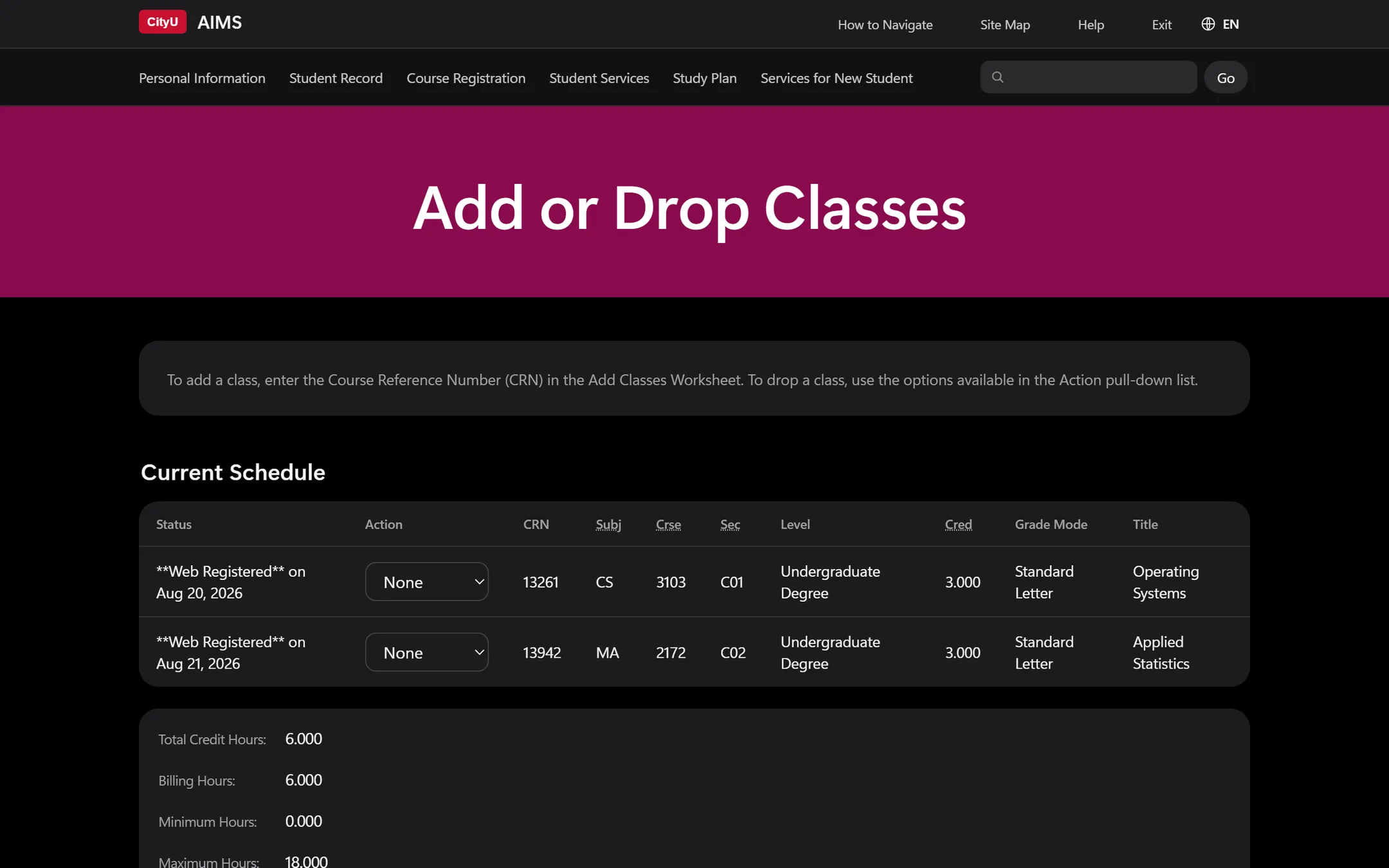Open Services for New Student menu
This screenshot has width=1389, height=868.
837,78
